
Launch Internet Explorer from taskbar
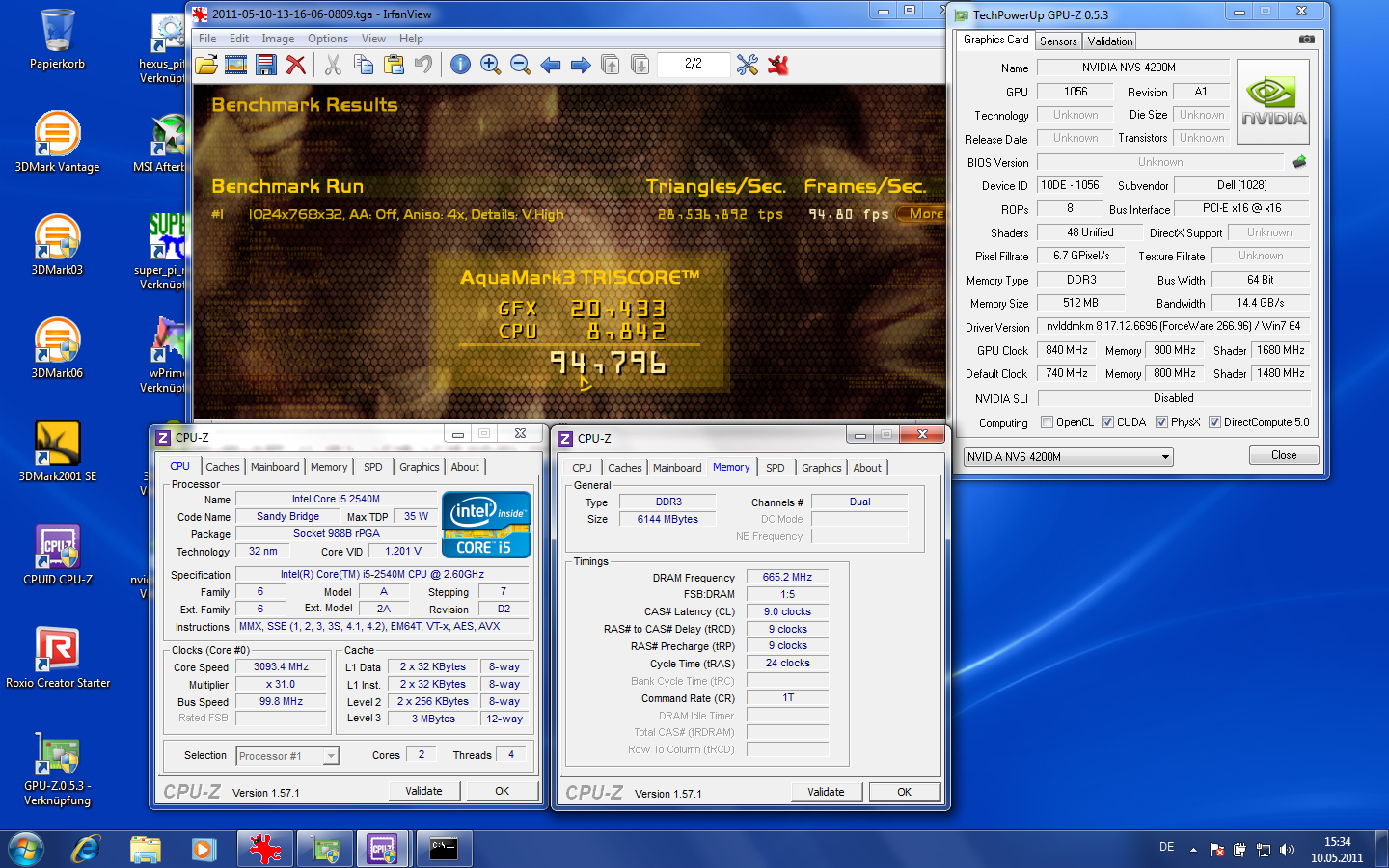86,849
